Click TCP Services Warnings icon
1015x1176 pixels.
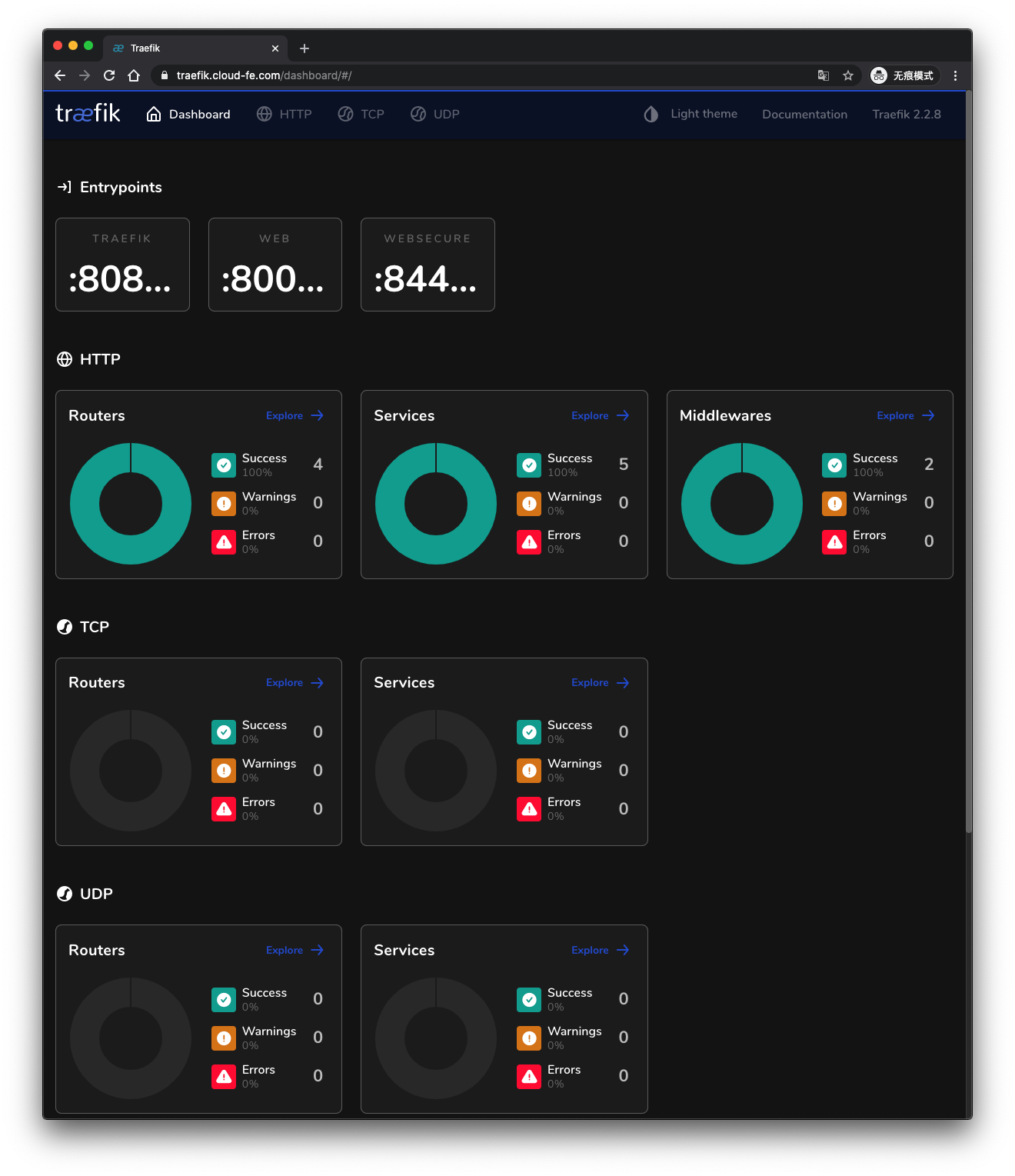[529, 770]
